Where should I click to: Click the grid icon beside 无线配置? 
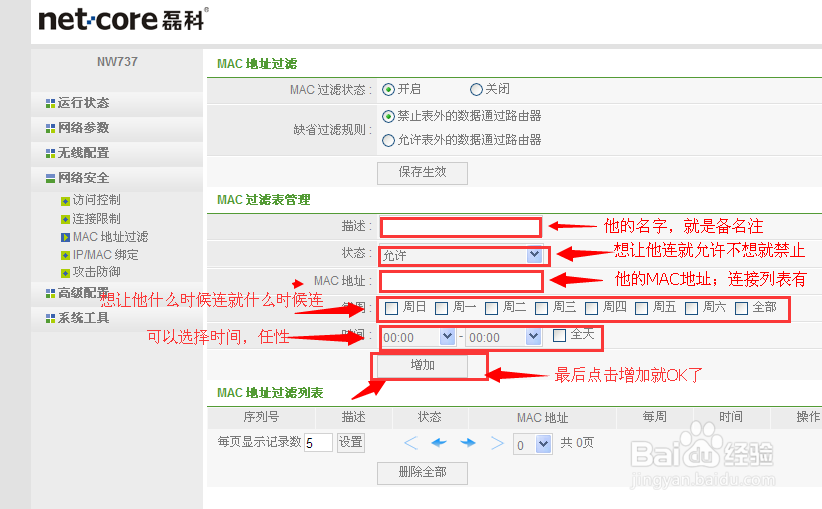coord(50,154)
